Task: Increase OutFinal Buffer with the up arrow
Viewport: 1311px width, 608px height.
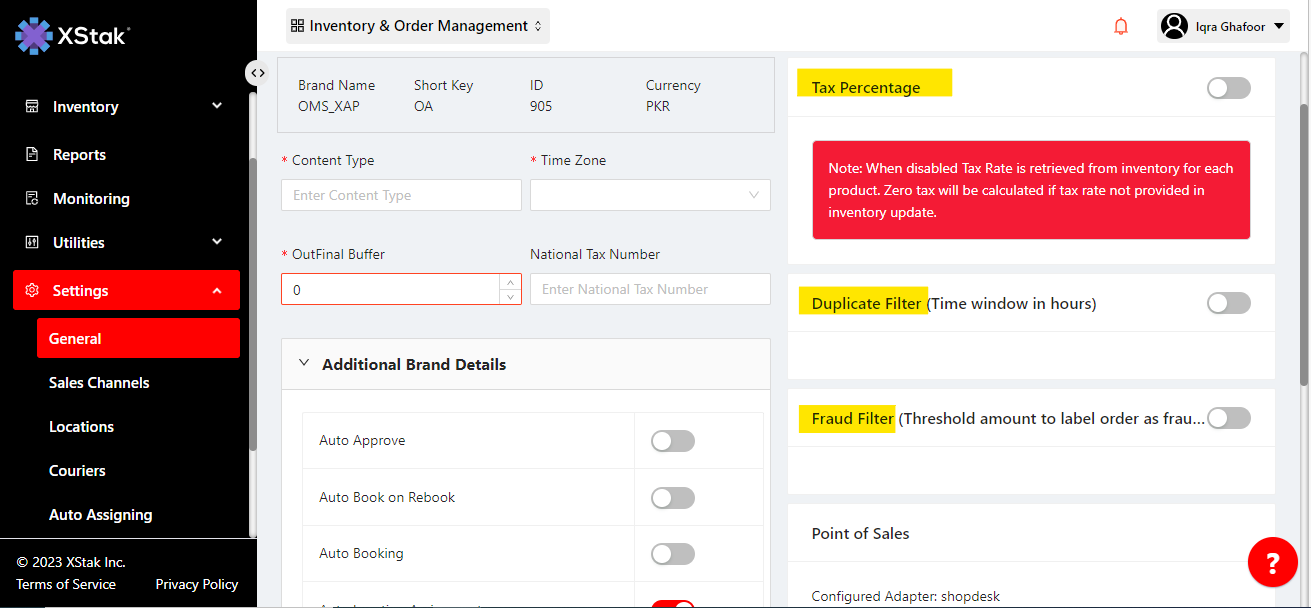Action: pos(510,282)
